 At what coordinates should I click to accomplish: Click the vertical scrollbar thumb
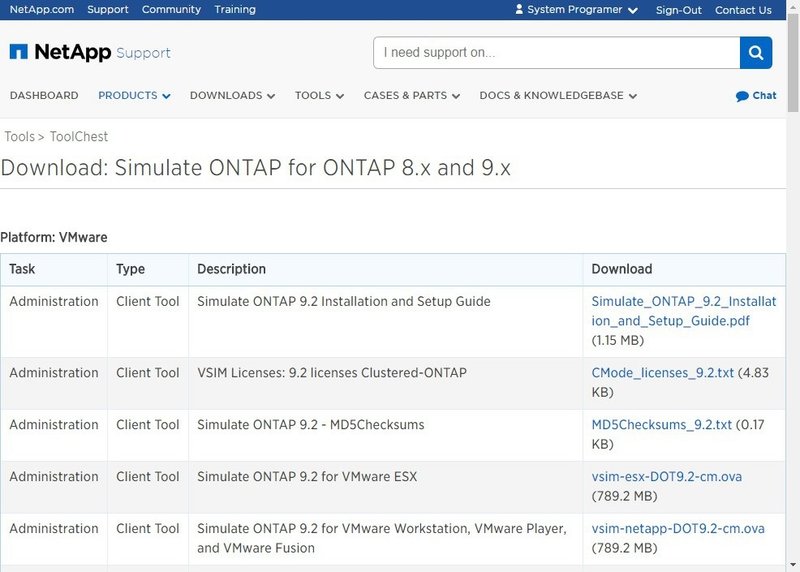[793, 62]
